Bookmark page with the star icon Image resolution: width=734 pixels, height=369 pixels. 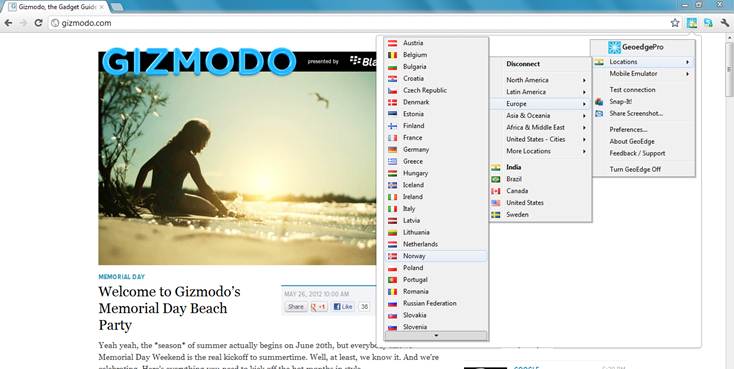tap(675, 22)
